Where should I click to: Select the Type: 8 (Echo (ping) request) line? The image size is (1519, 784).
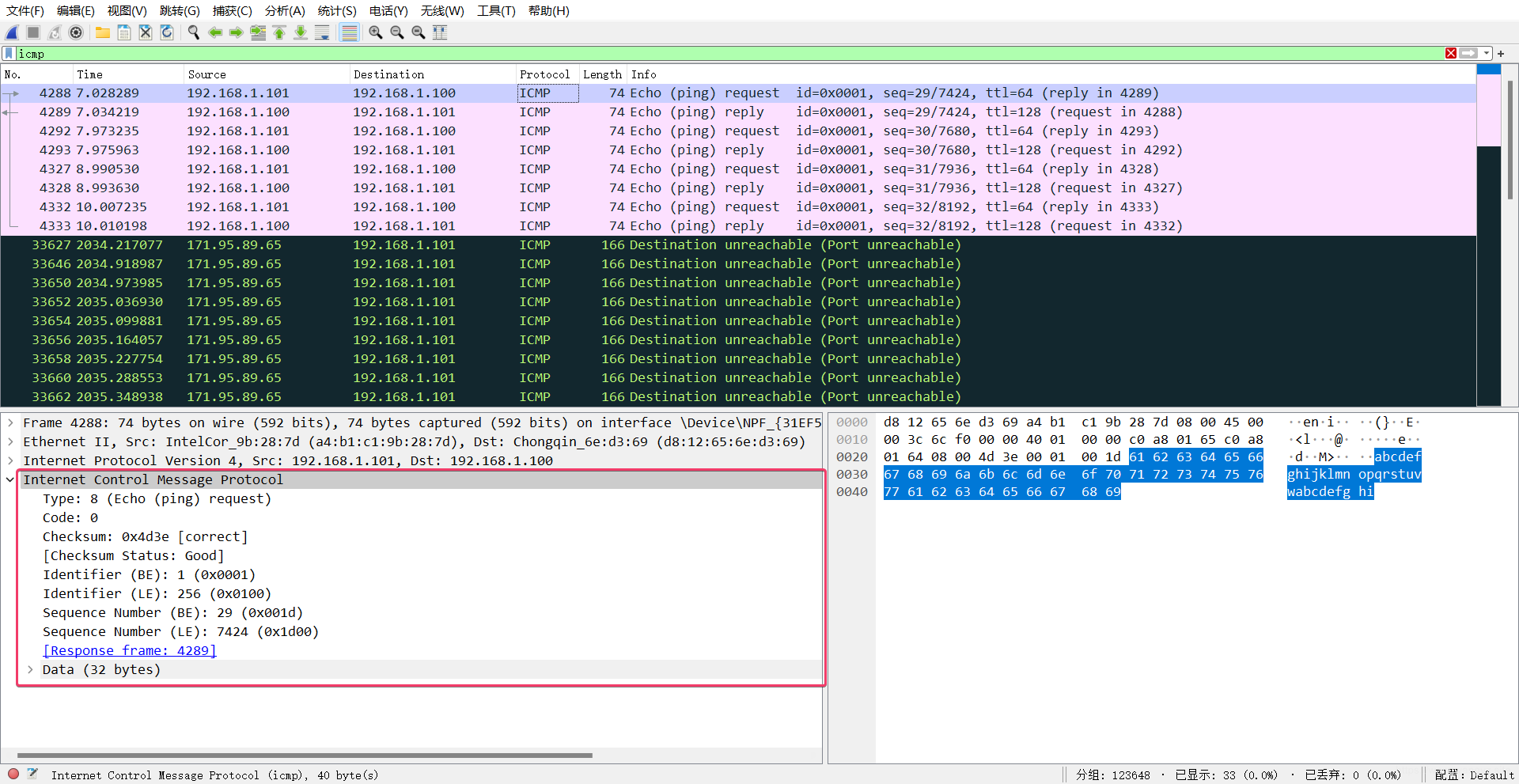157,498
